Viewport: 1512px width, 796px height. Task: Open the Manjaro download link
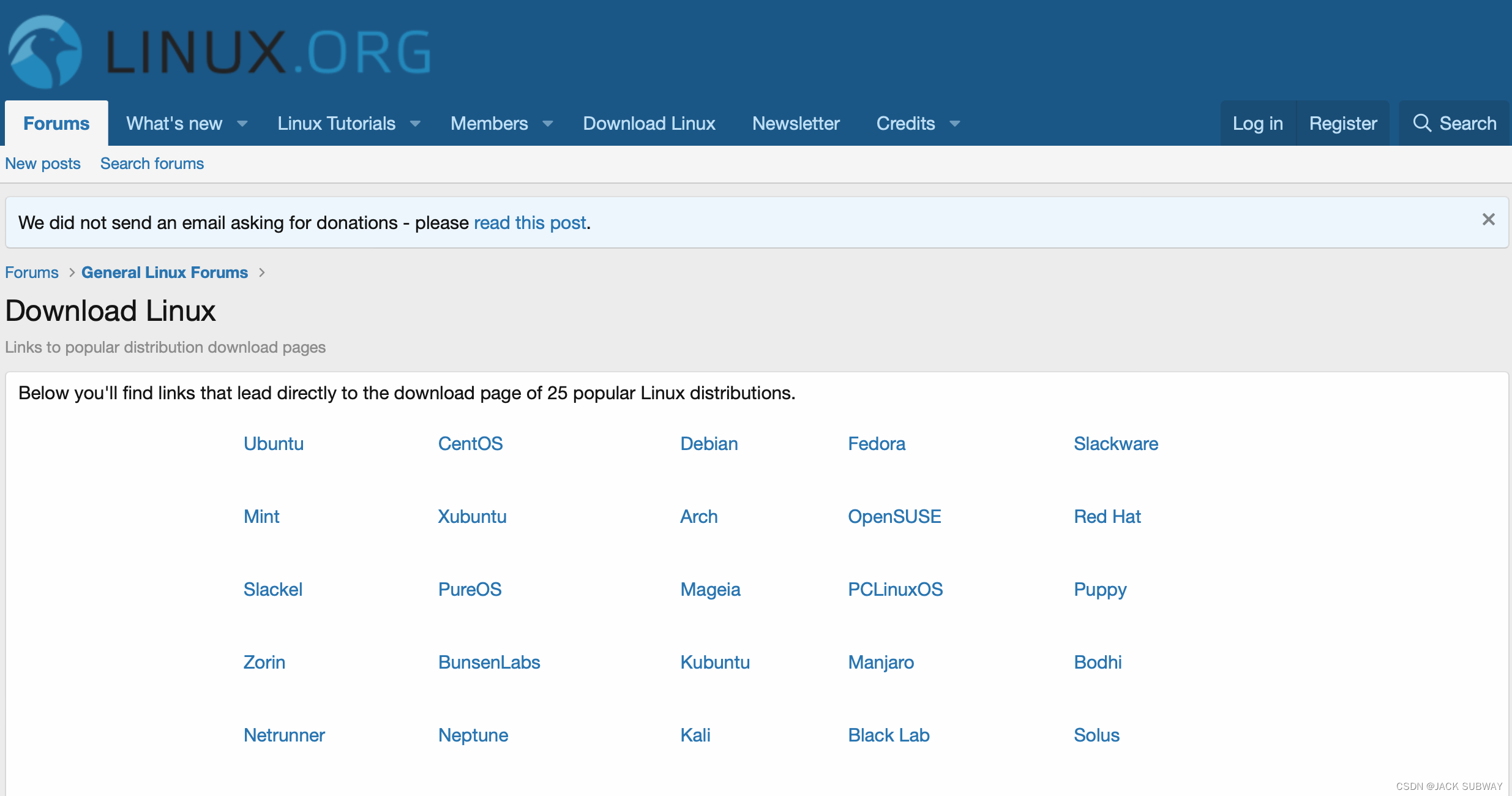[x=881, y=663]
